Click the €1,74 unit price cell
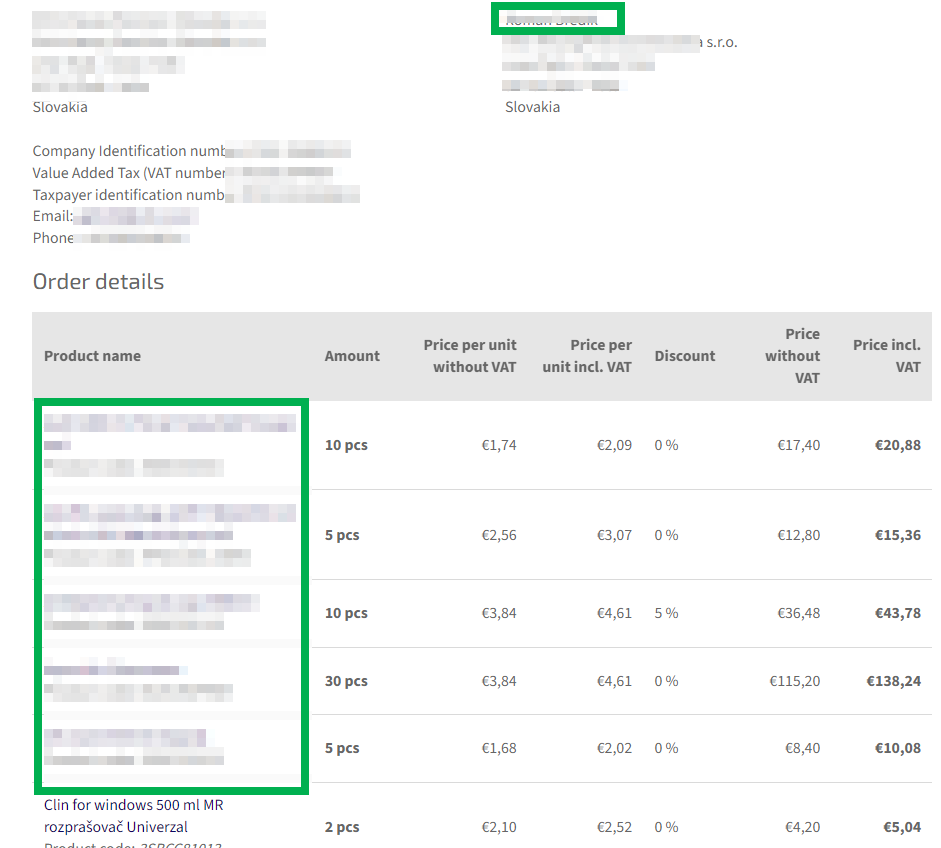This screenshot has height=848, width=941. point(499,445)
